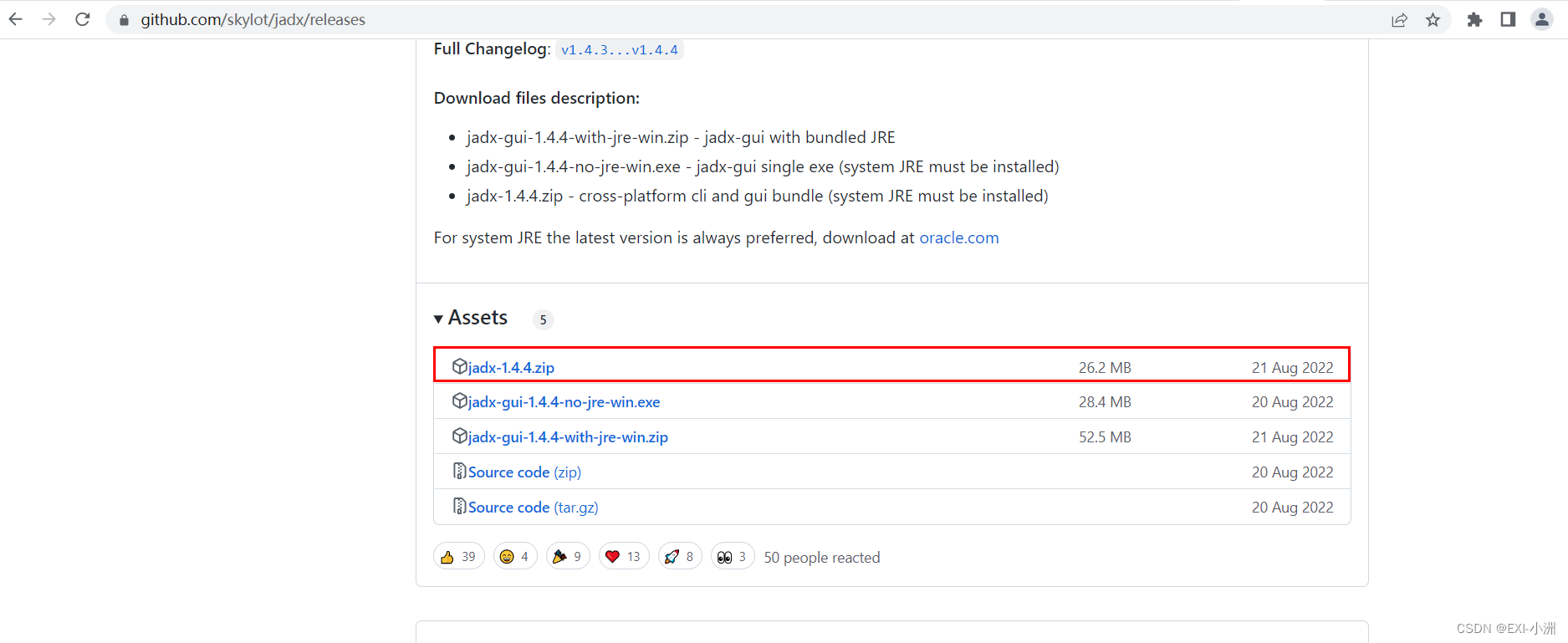Click the '26.2 MB' file size
This screenshot has width=1568, height=643.
click(x=1105, y=368)
